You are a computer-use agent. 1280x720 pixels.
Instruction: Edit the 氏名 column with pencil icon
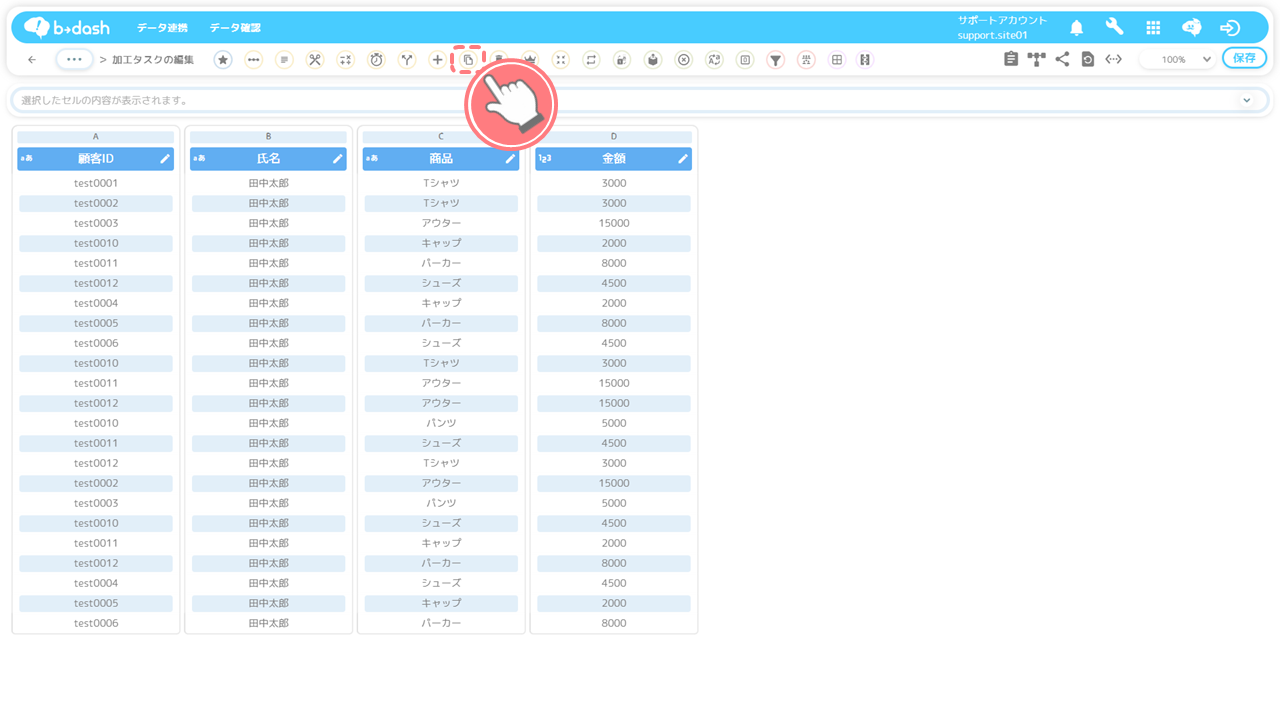coord(338,159)
